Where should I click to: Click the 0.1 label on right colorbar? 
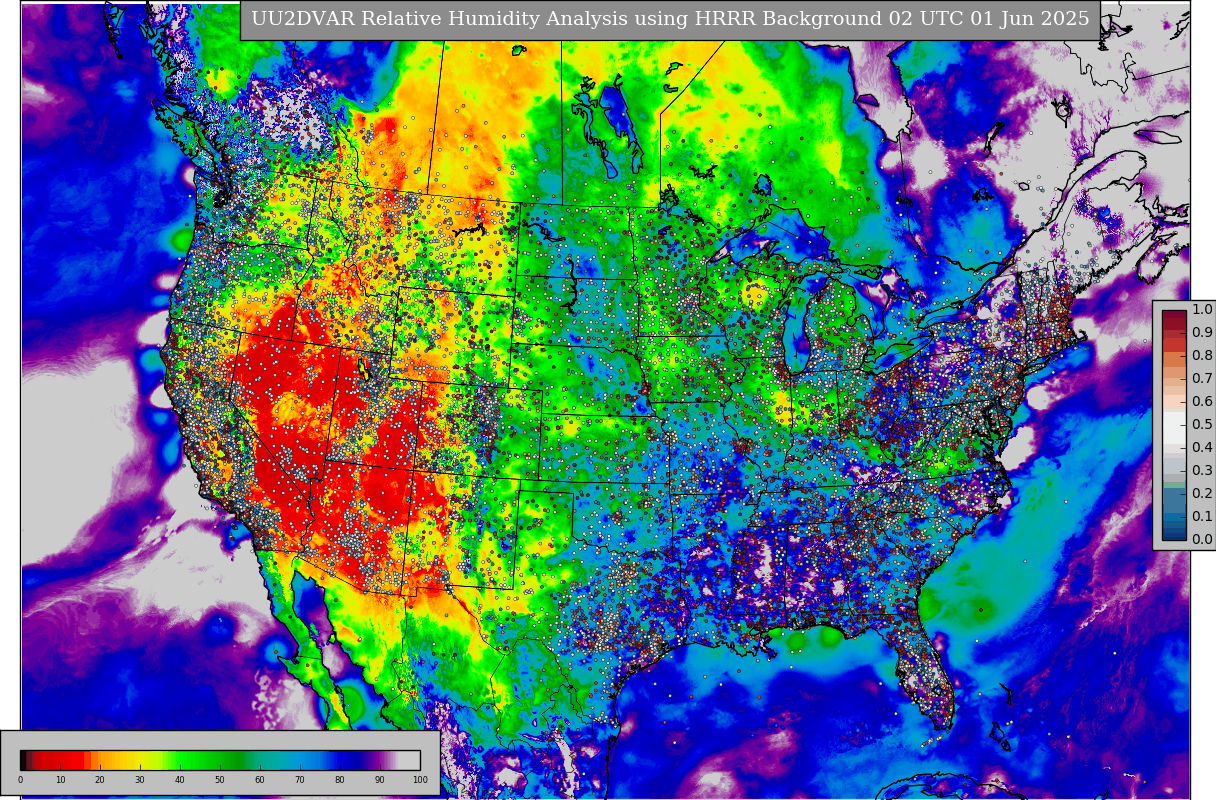coord(1203,516)
